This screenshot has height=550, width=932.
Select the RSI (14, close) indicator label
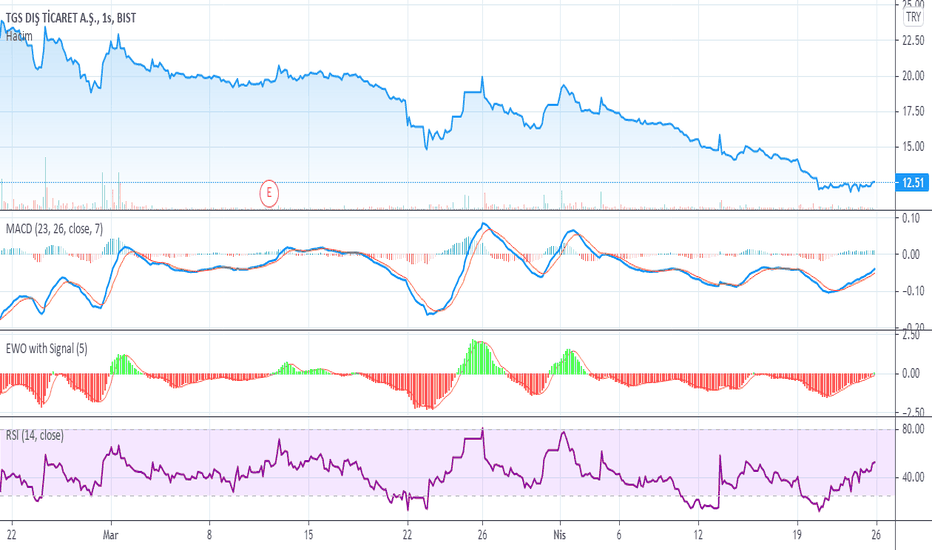(34, 435)
